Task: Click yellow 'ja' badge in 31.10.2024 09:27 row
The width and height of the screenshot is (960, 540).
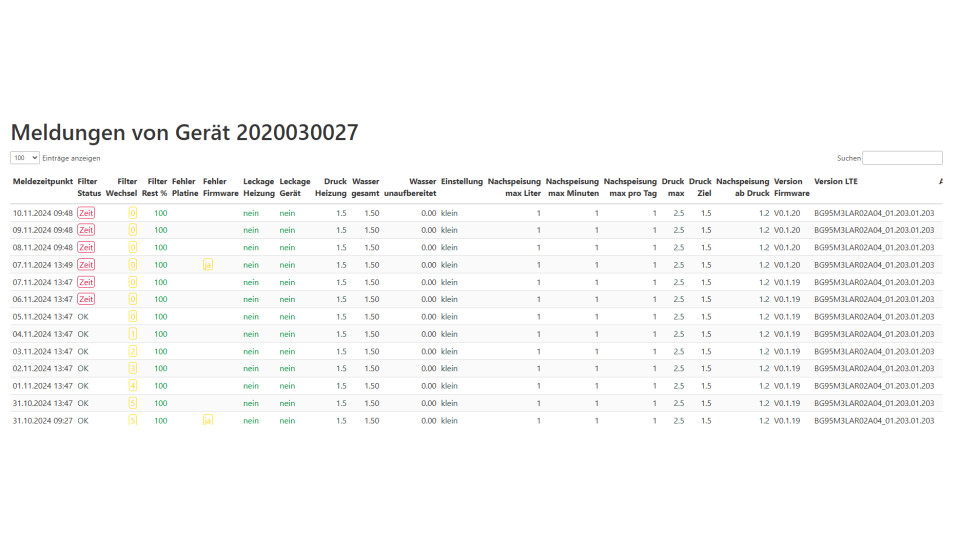Action: pyautogui.click(x=208, y=421)
